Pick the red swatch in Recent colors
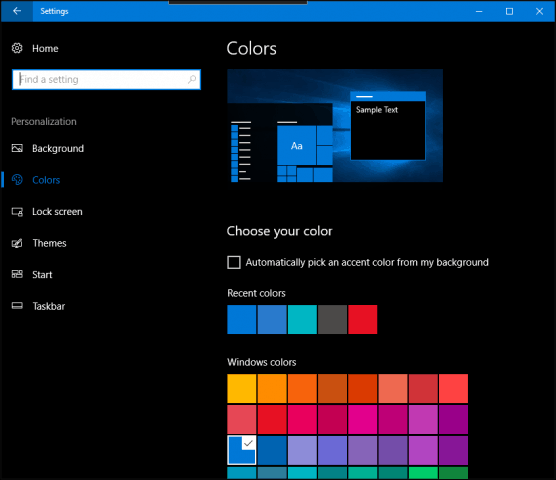The image size is (556, 480). pos(362,319)
